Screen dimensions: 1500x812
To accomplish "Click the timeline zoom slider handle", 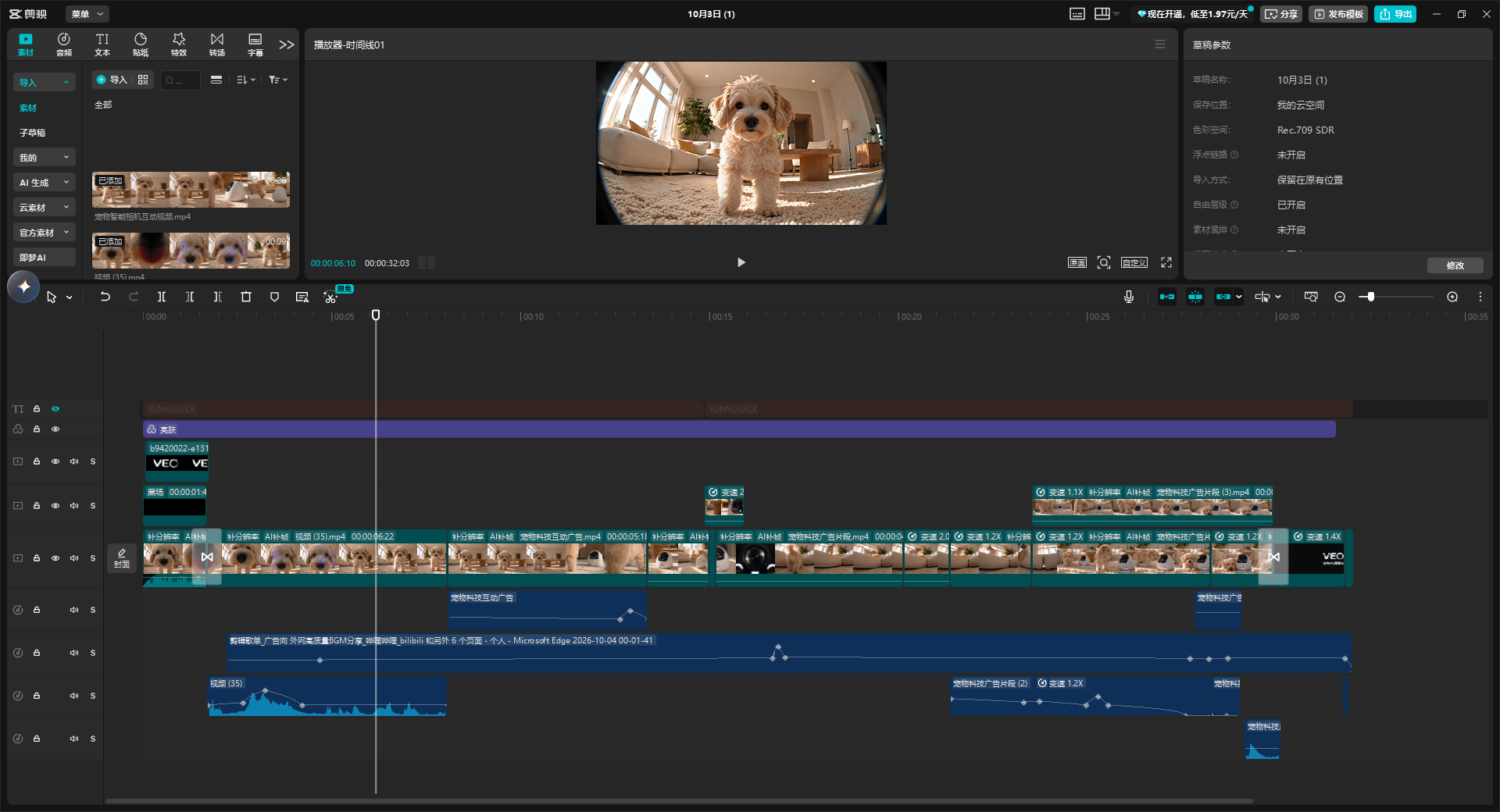I will pos(1370,297).
